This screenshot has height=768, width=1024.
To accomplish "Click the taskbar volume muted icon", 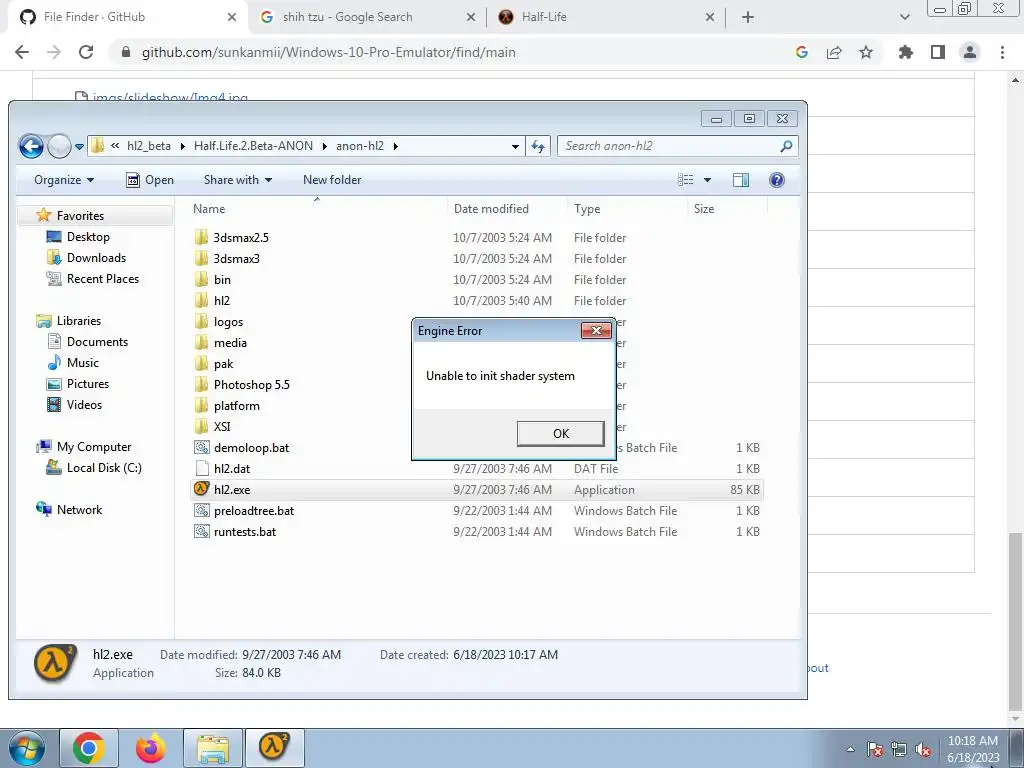I will [x=923, y=750].
